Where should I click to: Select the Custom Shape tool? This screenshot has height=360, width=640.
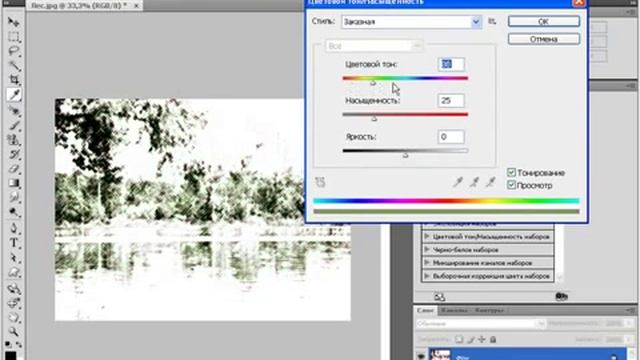coord(13,272)
